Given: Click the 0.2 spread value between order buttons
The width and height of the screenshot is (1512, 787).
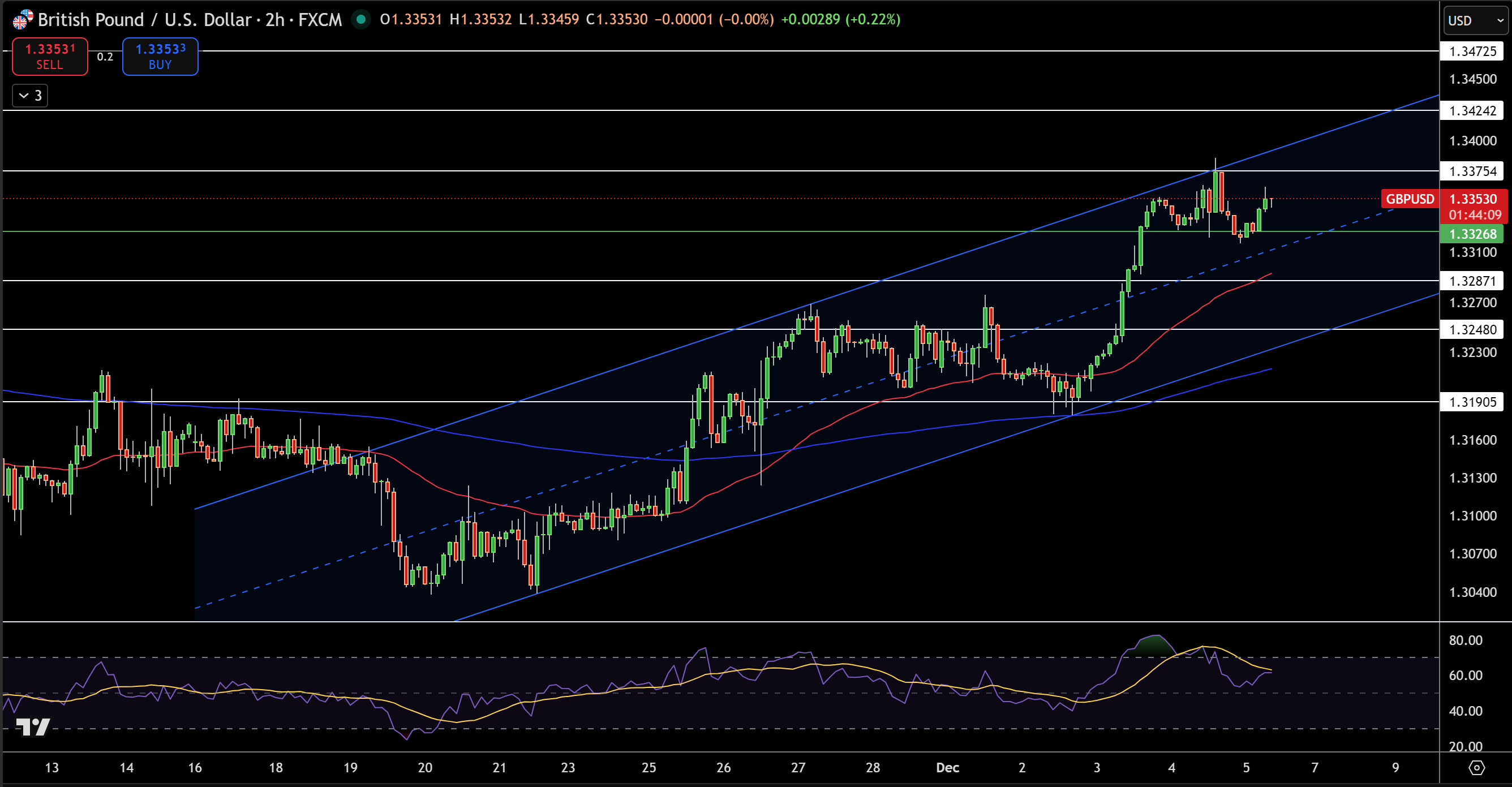Looking at the screenshot, I should tap(105, 57).
